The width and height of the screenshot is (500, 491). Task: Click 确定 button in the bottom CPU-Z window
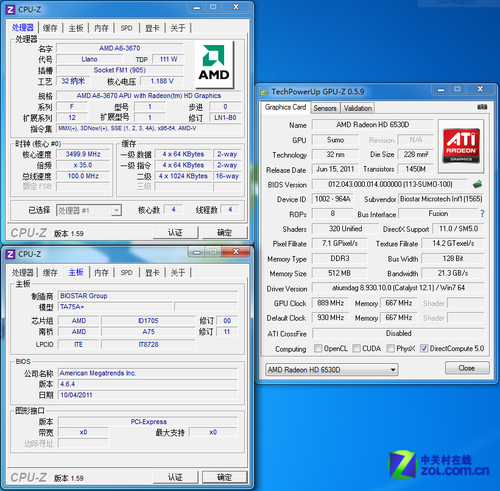(x=224, y=477)
